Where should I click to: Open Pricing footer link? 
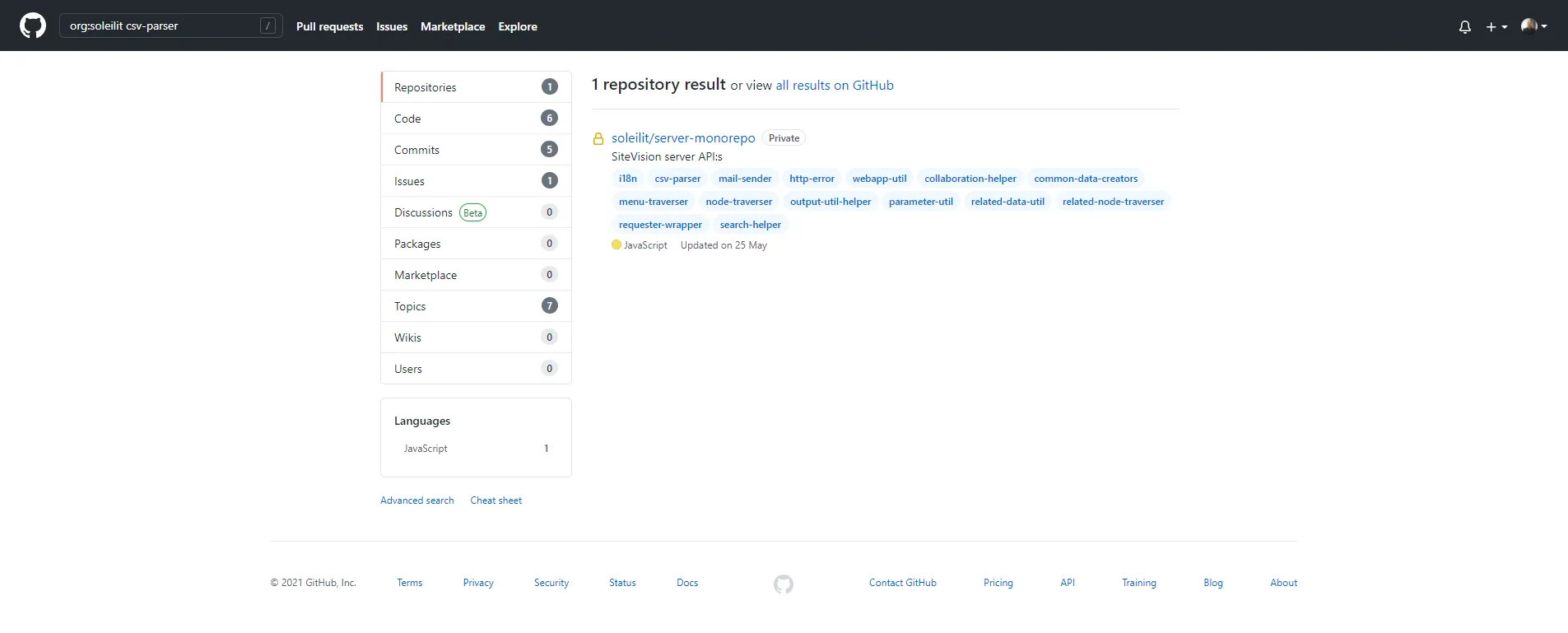coord(998,583)
